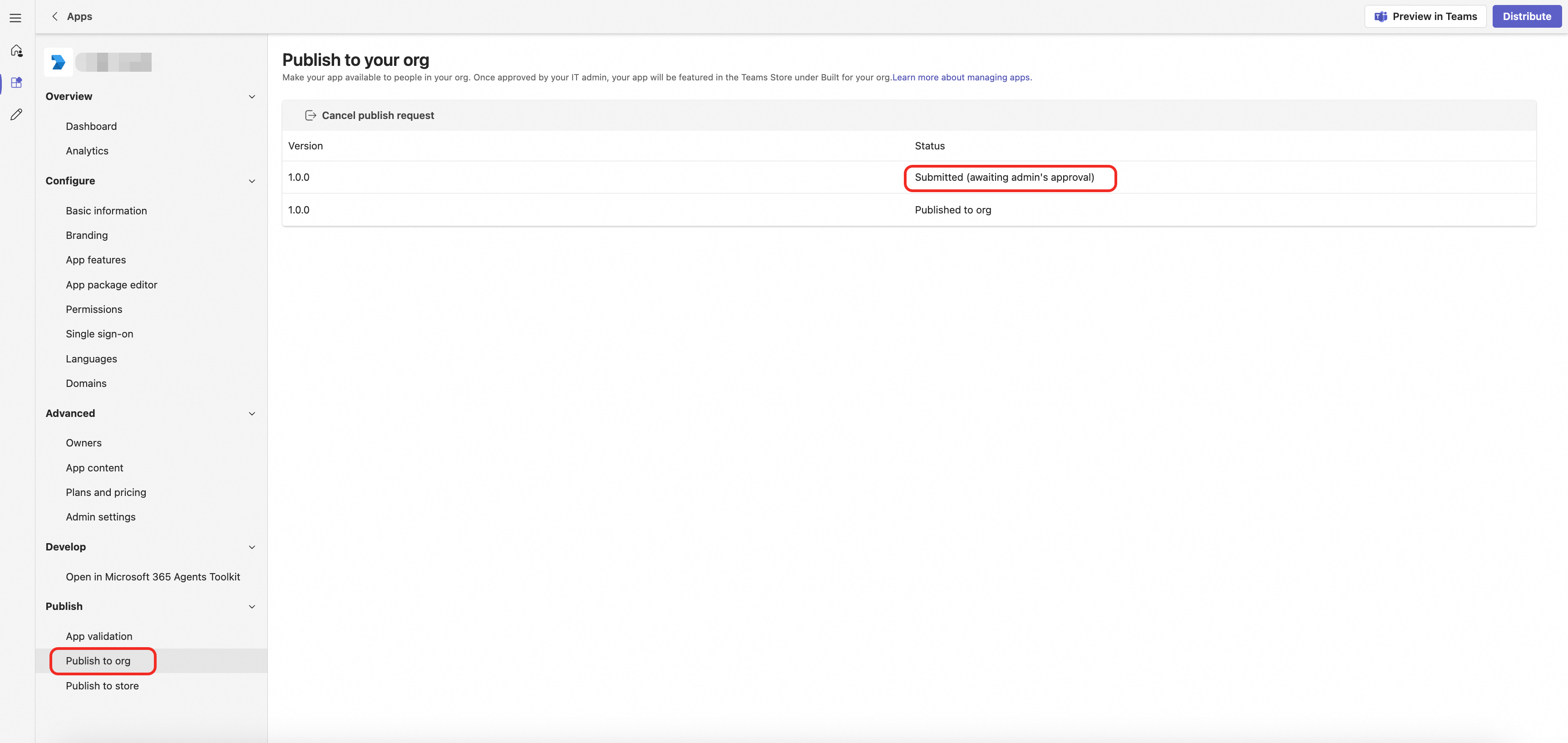Viewport: 1568px width, 743px height.
Task: Collapse the Publish section chevron
Action: coord(252,607)
